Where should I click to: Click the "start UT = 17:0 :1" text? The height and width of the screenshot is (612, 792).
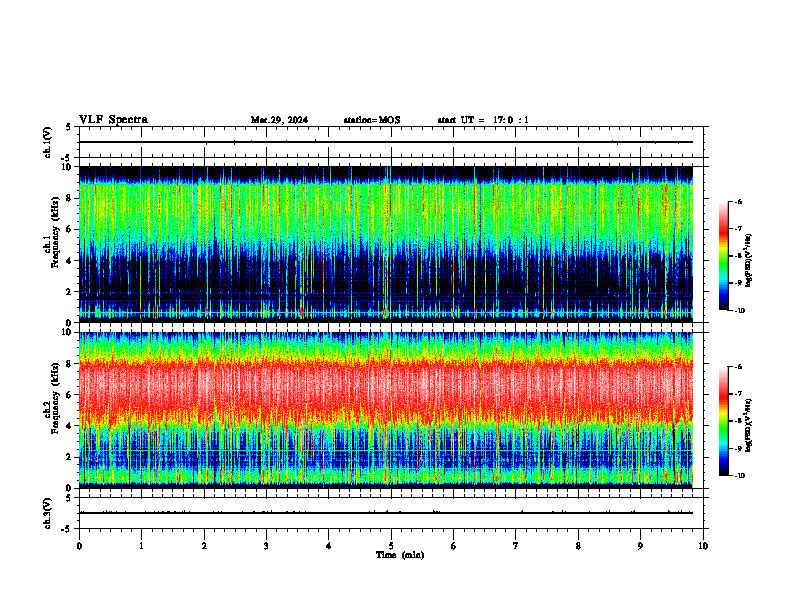tap(483, 120)
